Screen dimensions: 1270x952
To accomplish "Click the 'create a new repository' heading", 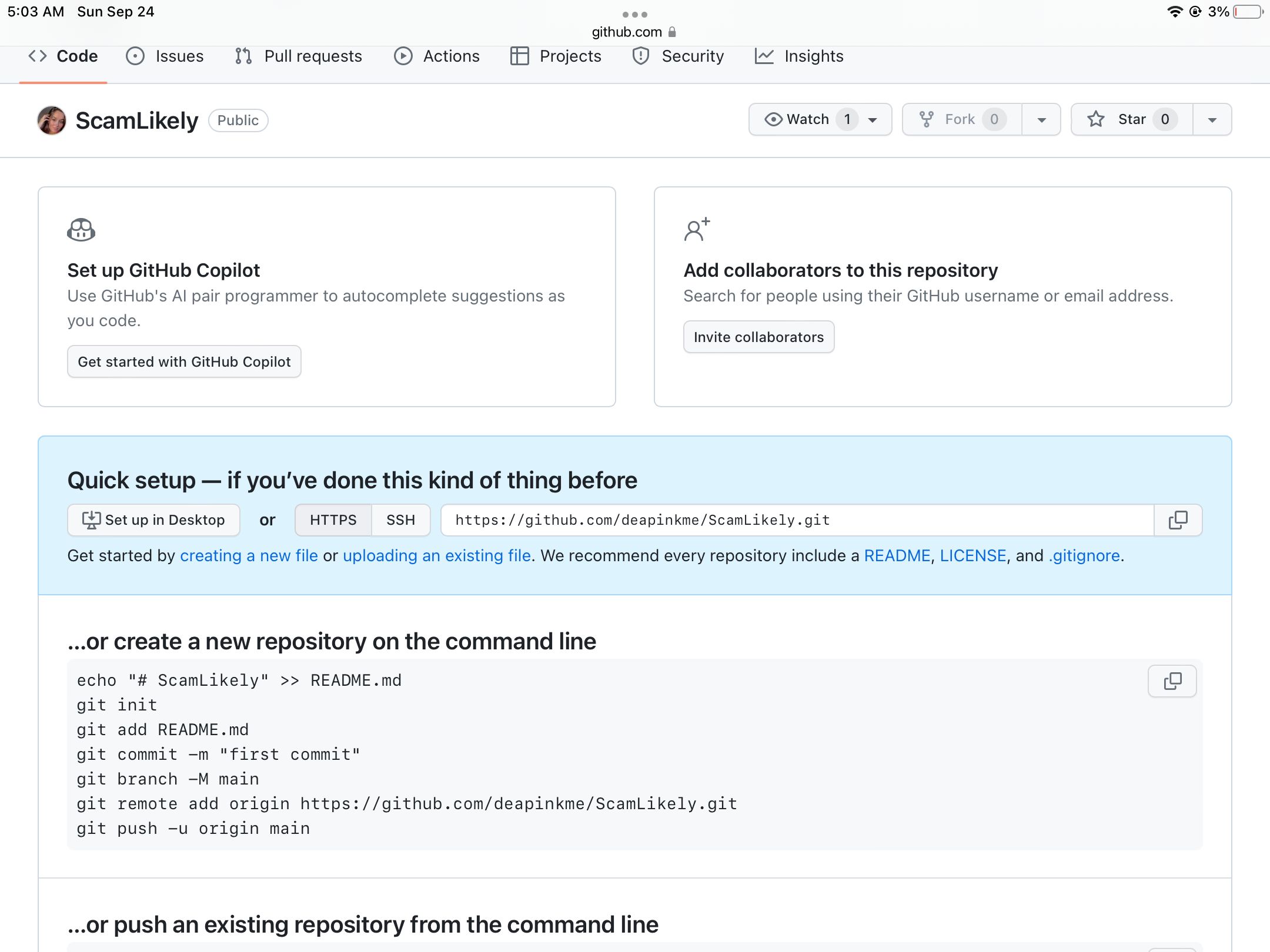I will 332,641.
